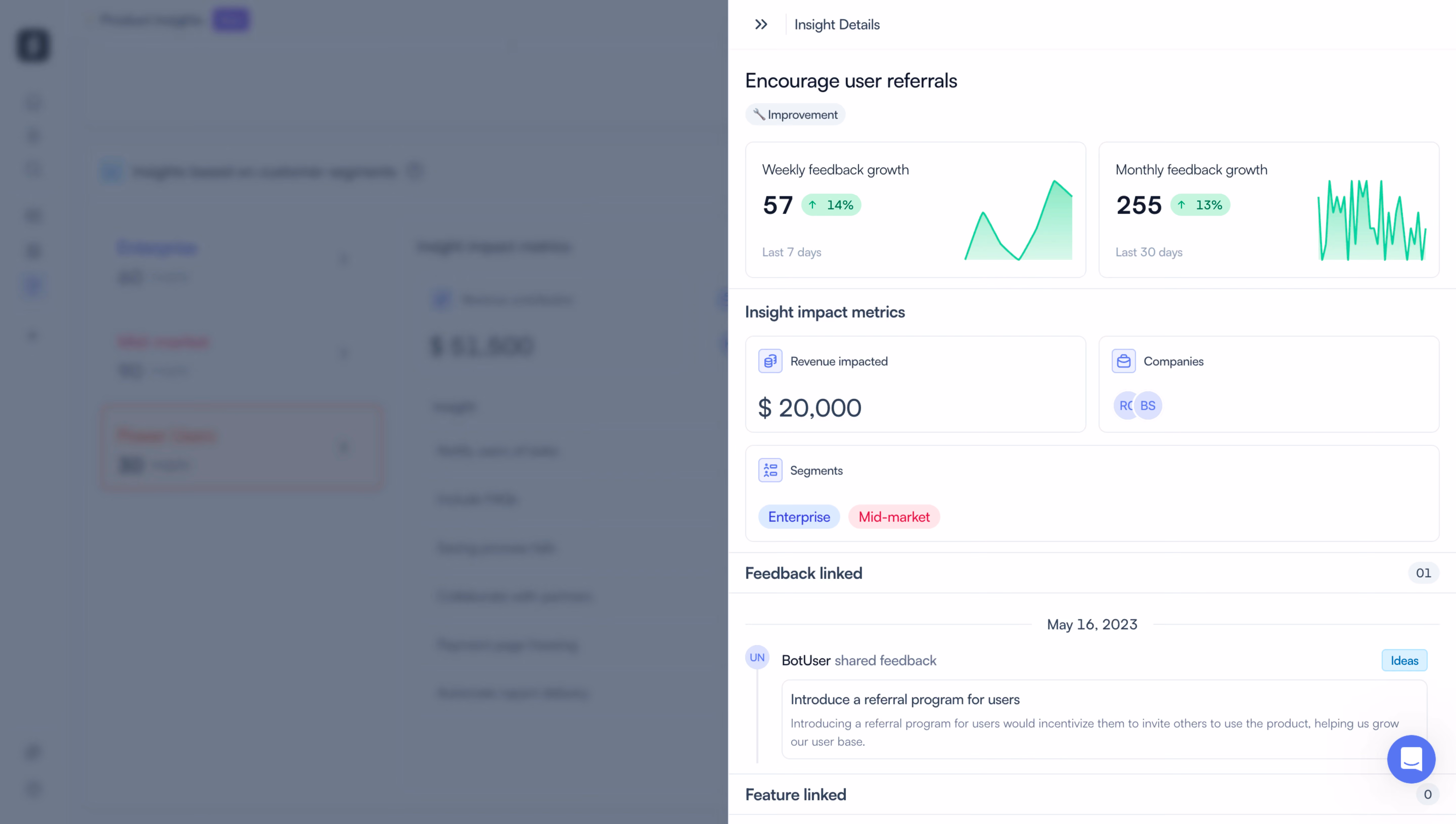This screenshot has width=1456, height=824.
Task: Select the RC company avatar
Action: pos(1124,406)
